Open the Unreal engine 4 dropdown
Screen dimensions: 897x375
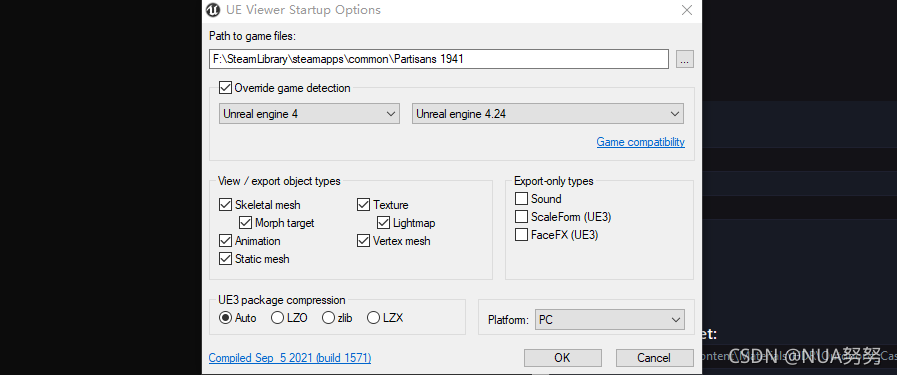tap(309, 114)
